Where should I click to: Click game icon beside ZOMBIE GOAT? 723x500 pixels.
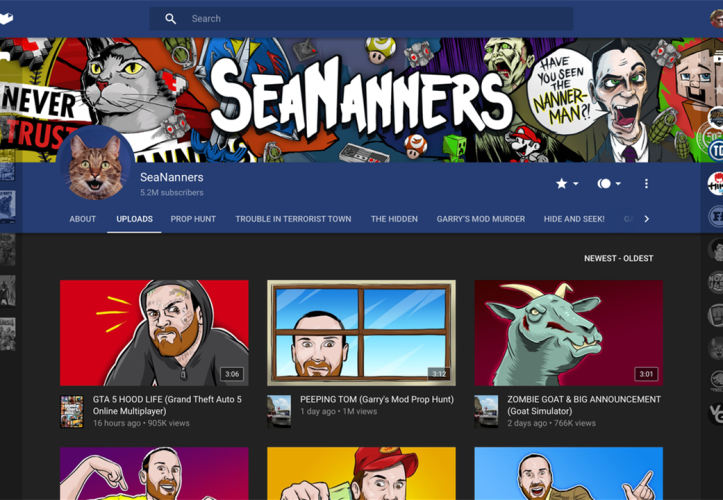tap(486, 411)
